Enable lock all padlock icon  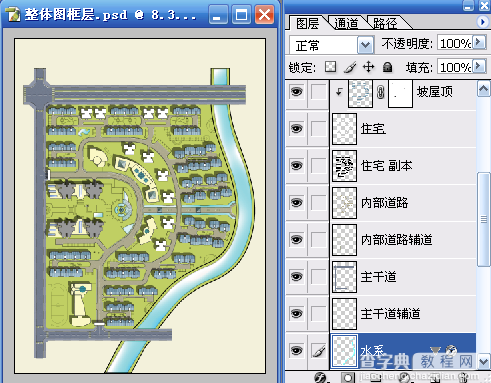coord(387,67)
